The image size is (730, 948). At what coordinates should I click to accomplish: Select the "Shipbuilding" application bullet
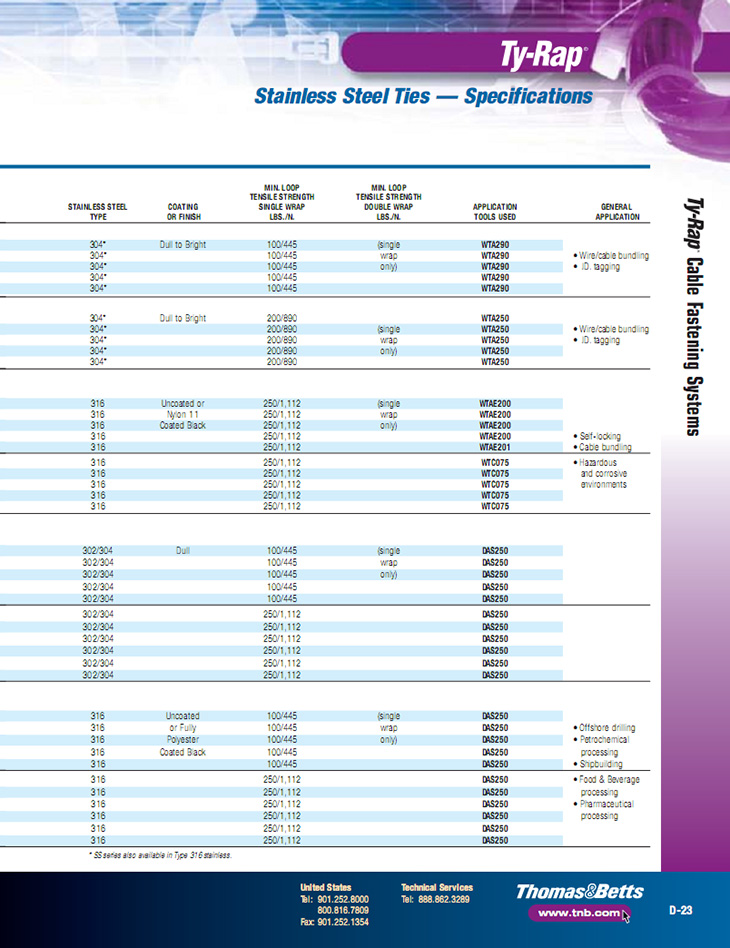pos(598,764)
